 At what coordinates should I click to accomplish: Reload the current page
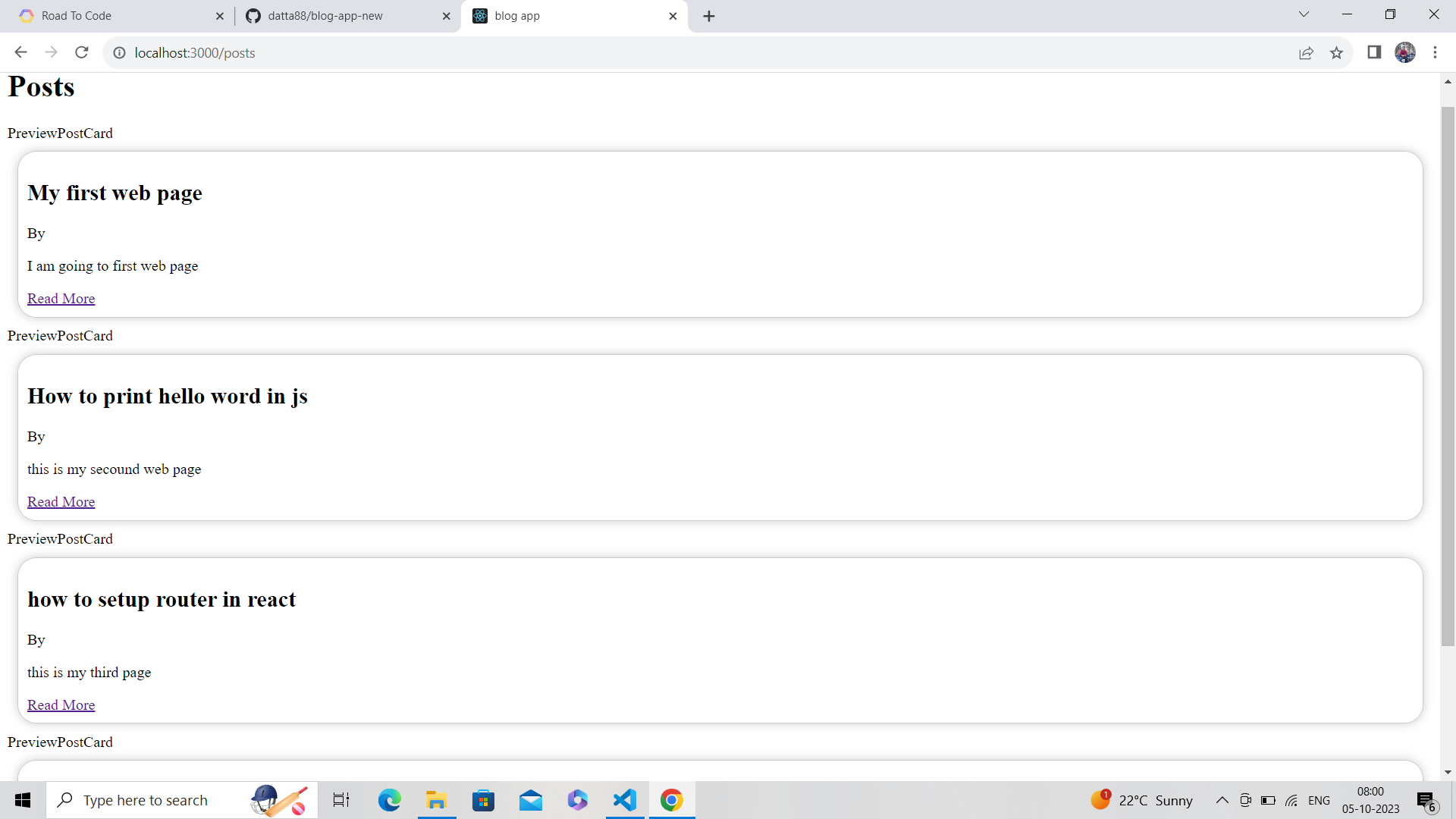[x=81, y=52]
